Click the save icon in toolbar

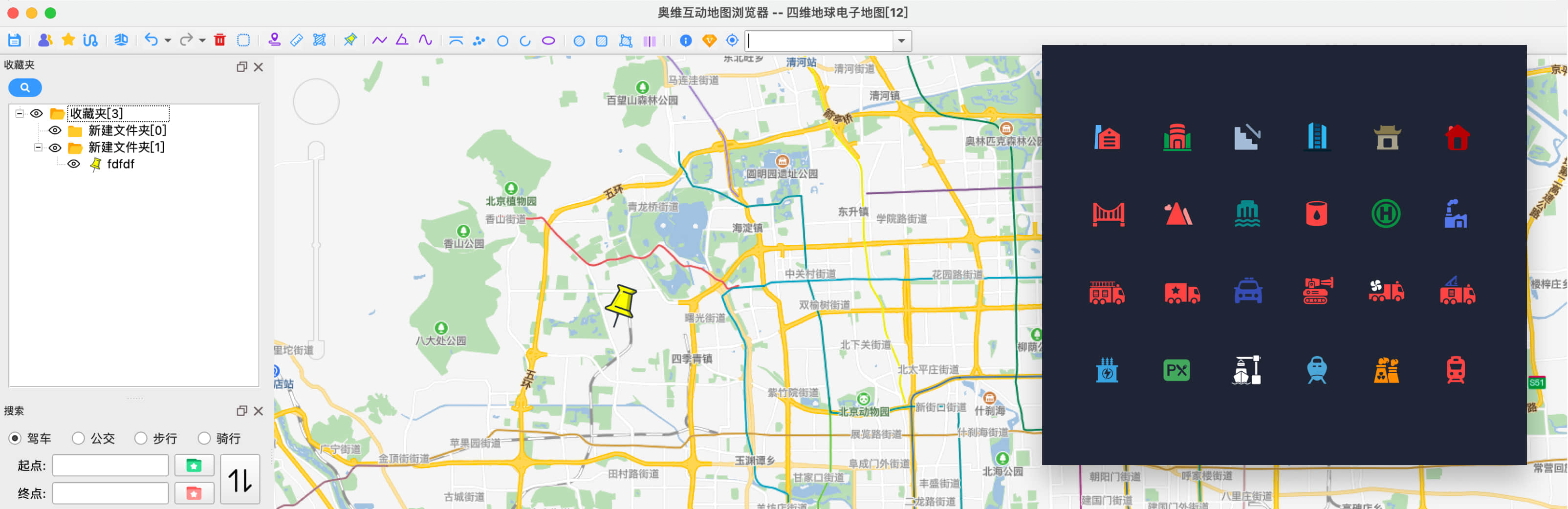tap(15, 41)
